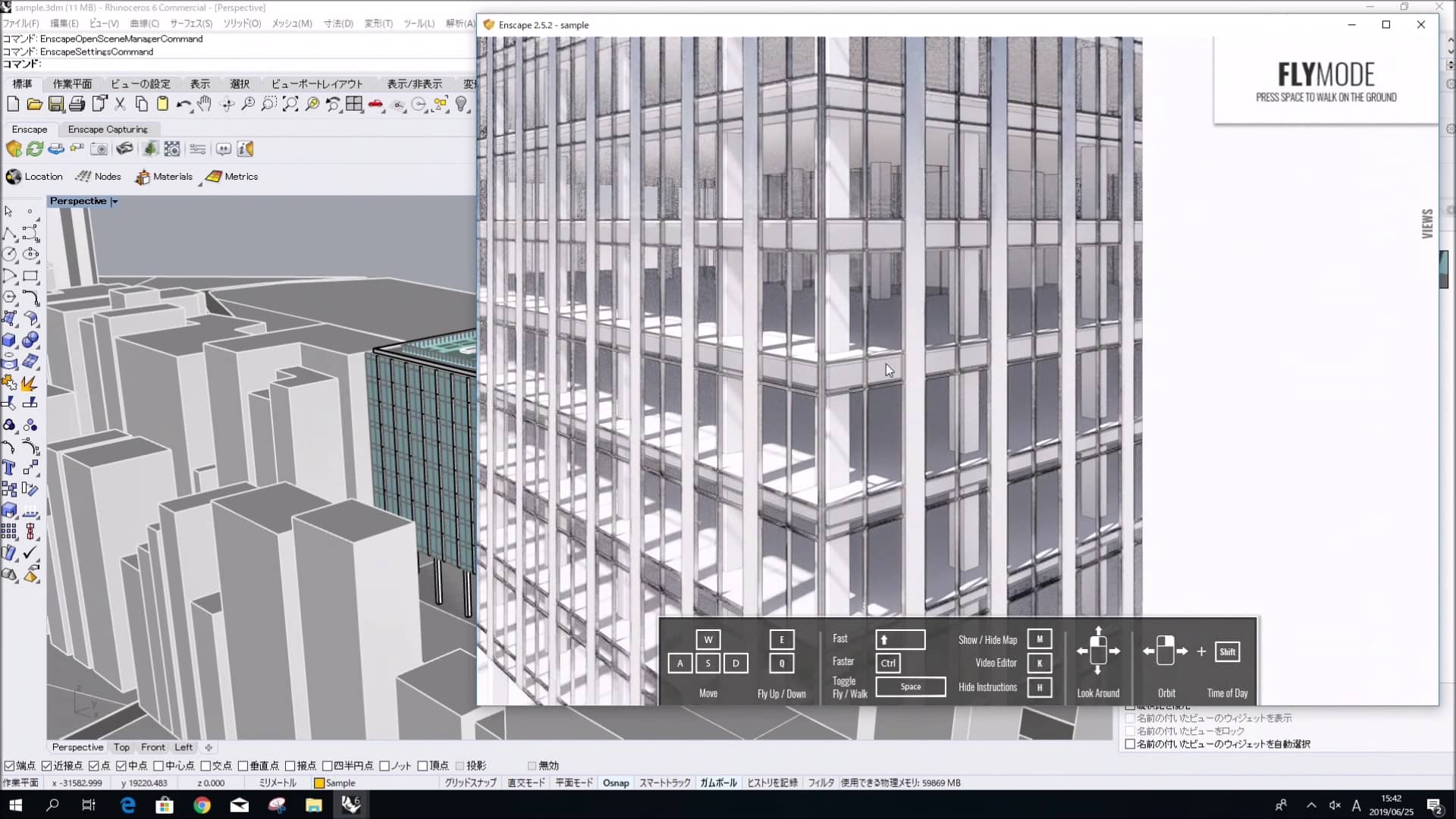1456x819 pixels.
Task: Toggle the 端点 osnap checkbox
Action: click(9, 766)
